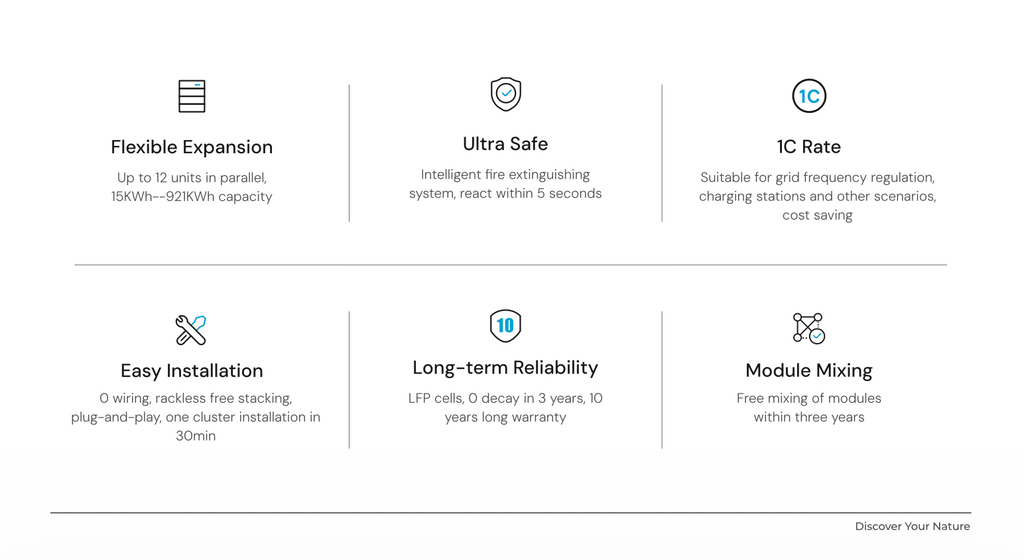Click the stacked battery modules icon
The height and width of the screenshot is (560, 1024).
click(x=191, y=96)
